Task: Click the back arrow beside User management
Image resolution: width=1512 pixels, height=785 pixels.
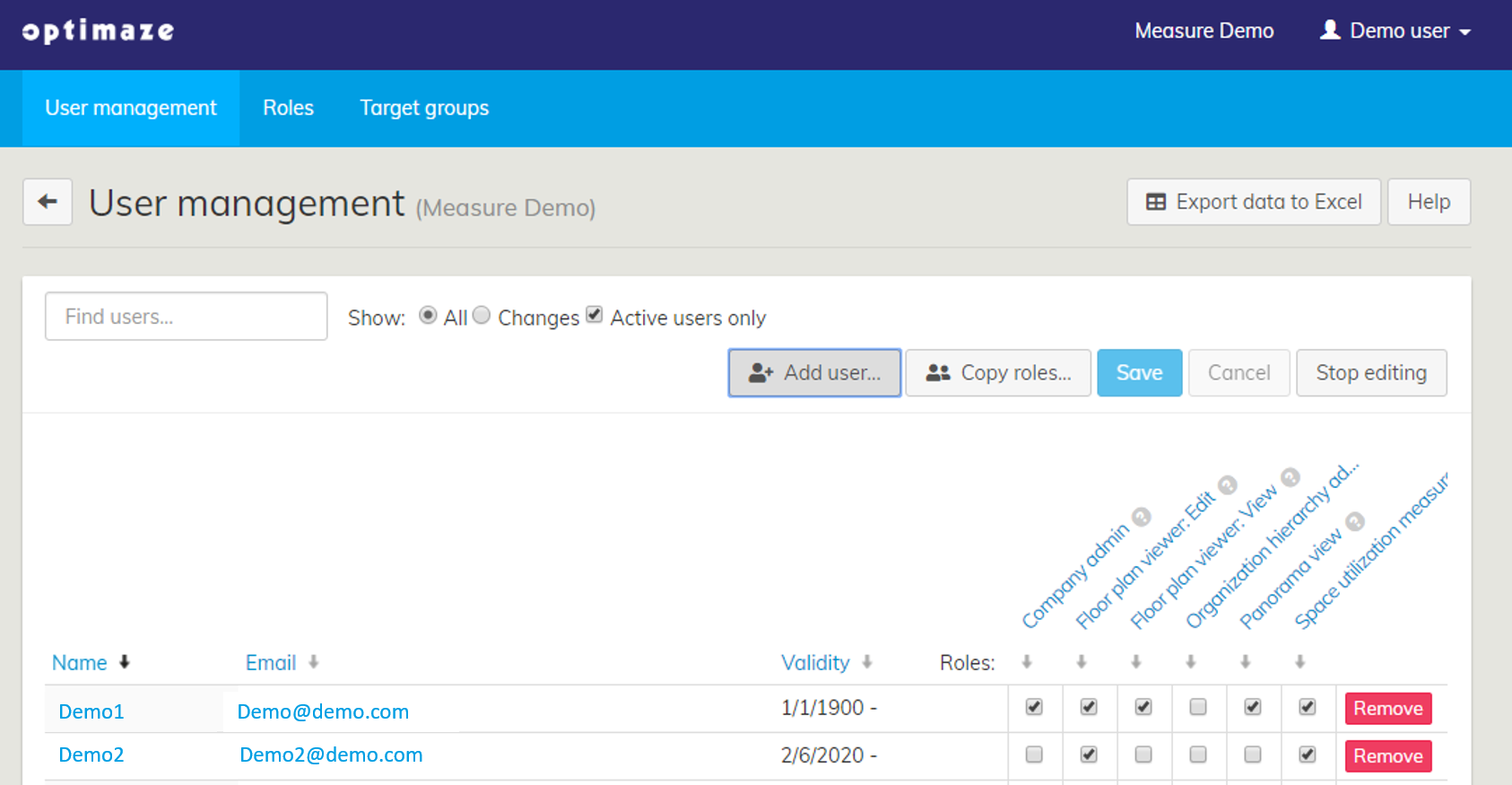Action: [48, 202]
